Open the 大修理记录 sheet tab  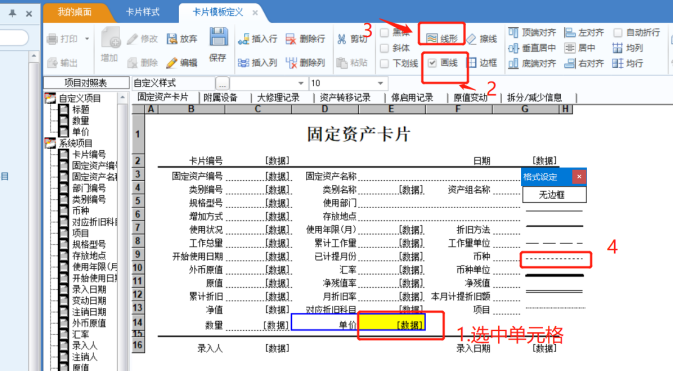tap(278, 98)
